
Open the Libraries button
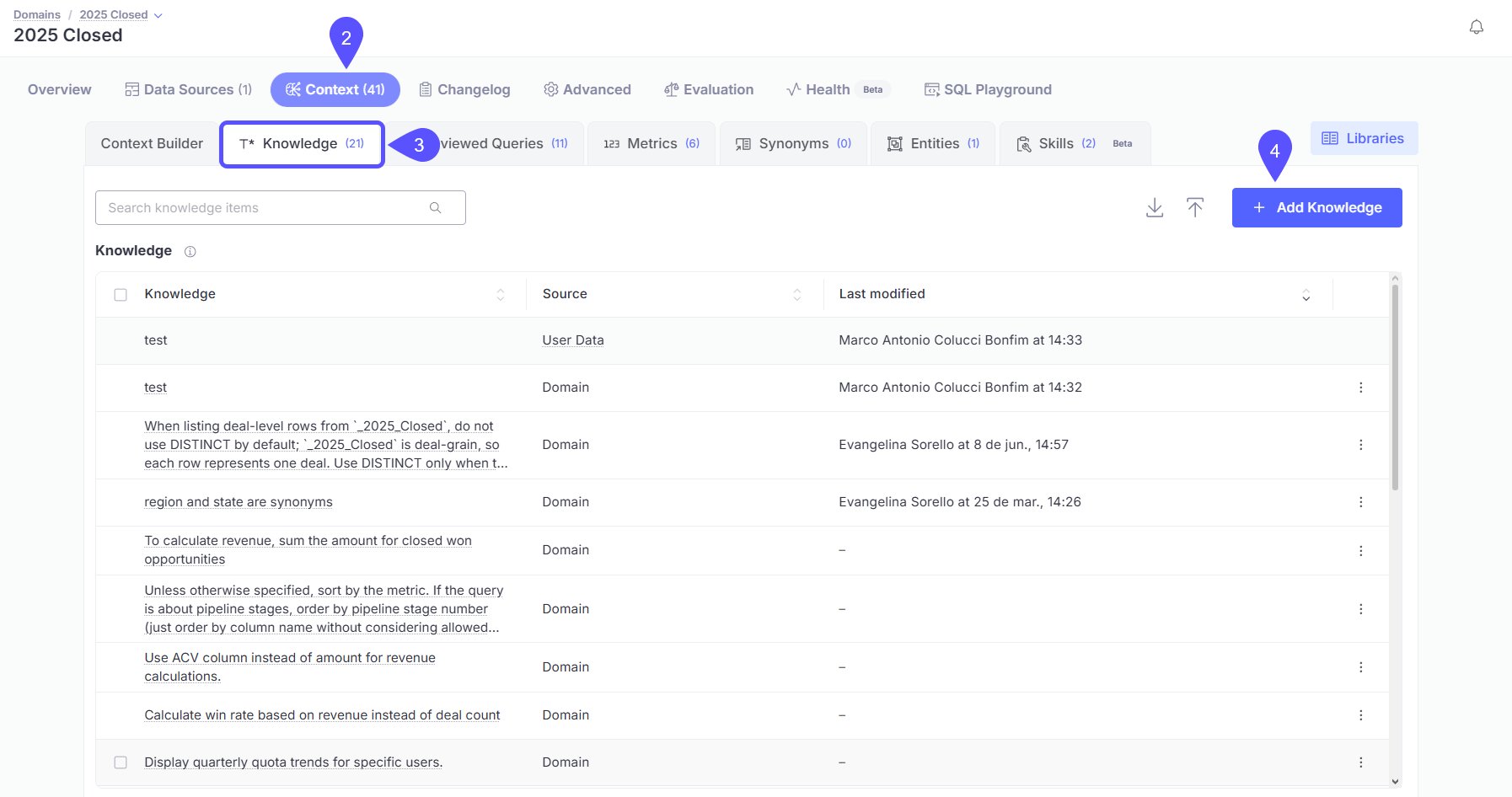(x=1364, y=138)
